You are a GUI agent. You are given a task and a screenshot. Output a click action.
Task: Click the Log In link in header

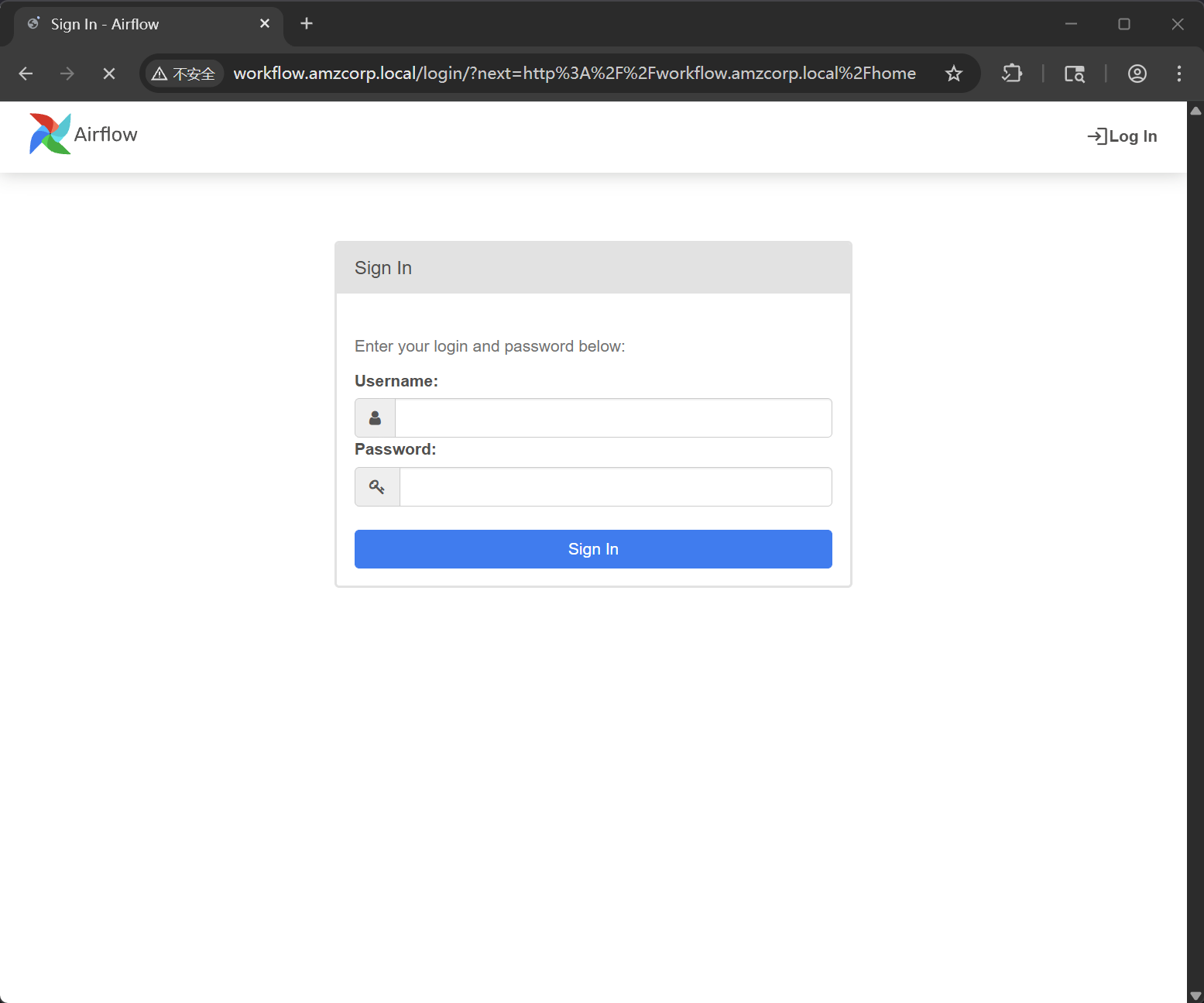click(x=1122, y=136)
